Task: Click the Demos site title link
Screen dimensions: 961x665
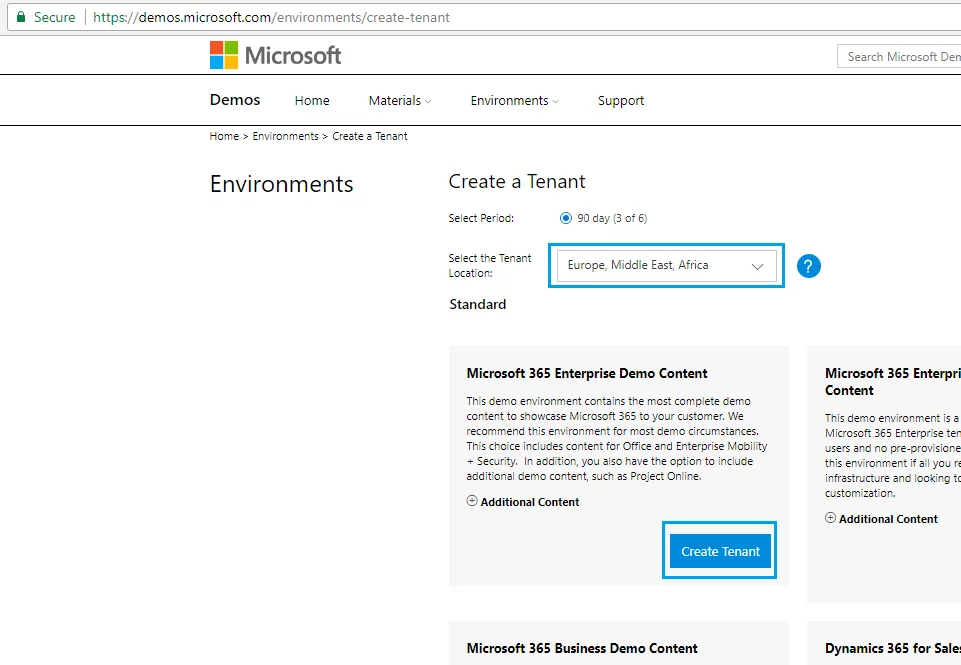Action: 235,100
